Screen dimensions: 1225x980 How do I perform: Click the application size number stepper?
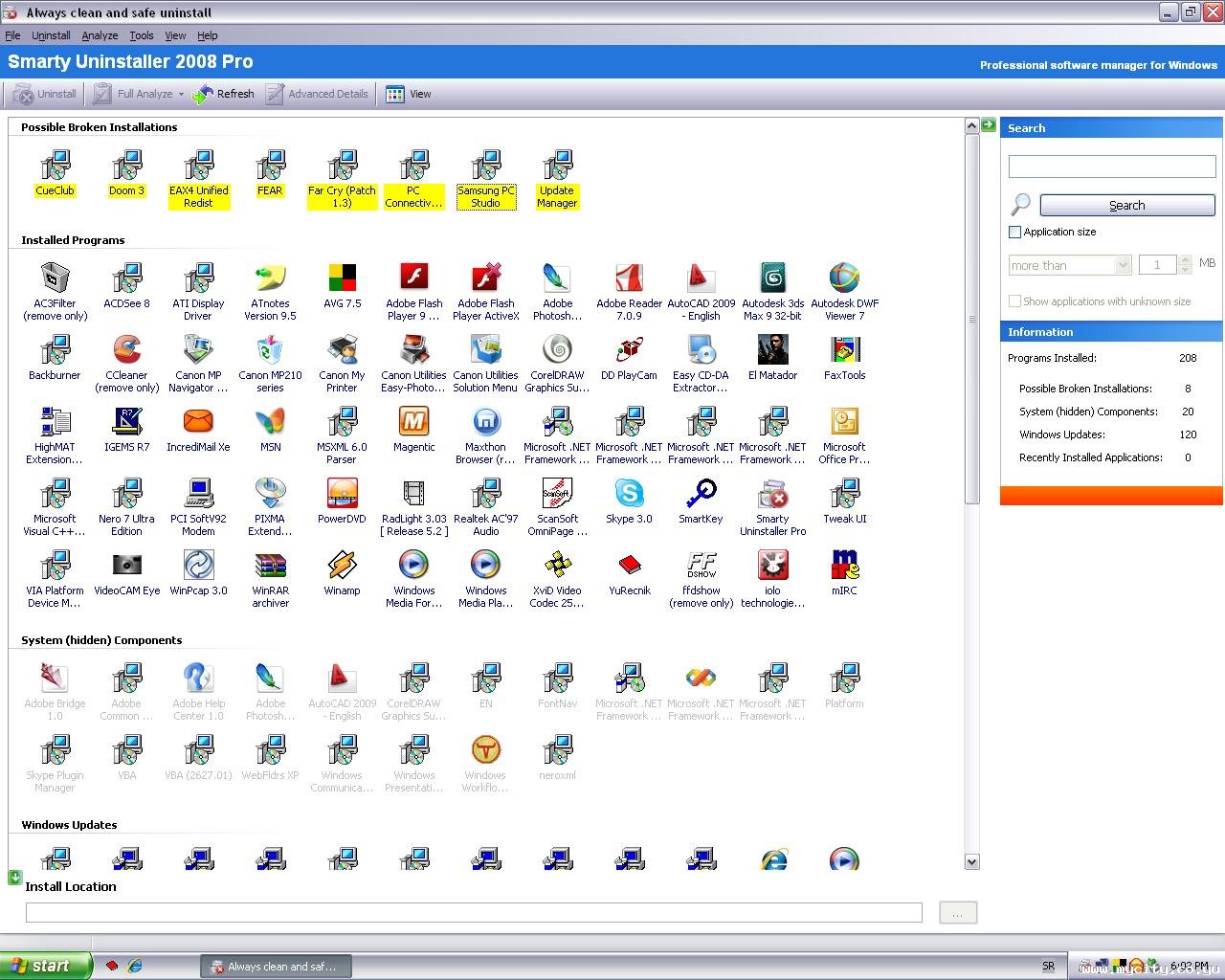[1186, 265]
